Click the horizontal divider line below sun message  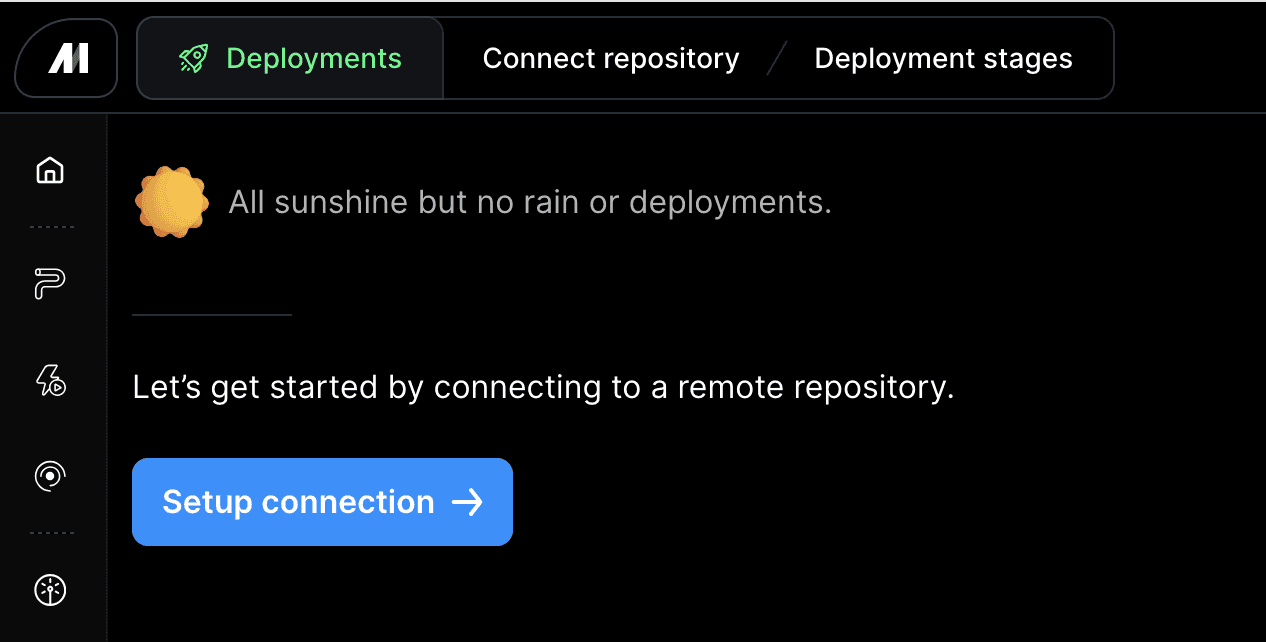click(212, 314)
